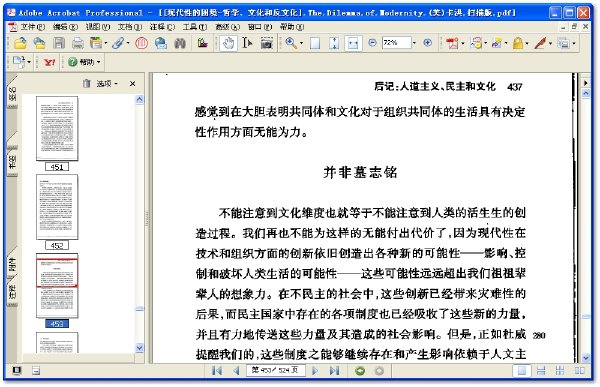Expand the Organizer dropdown arrow
The height and width of the screenshot is (387, 600).
106,43
